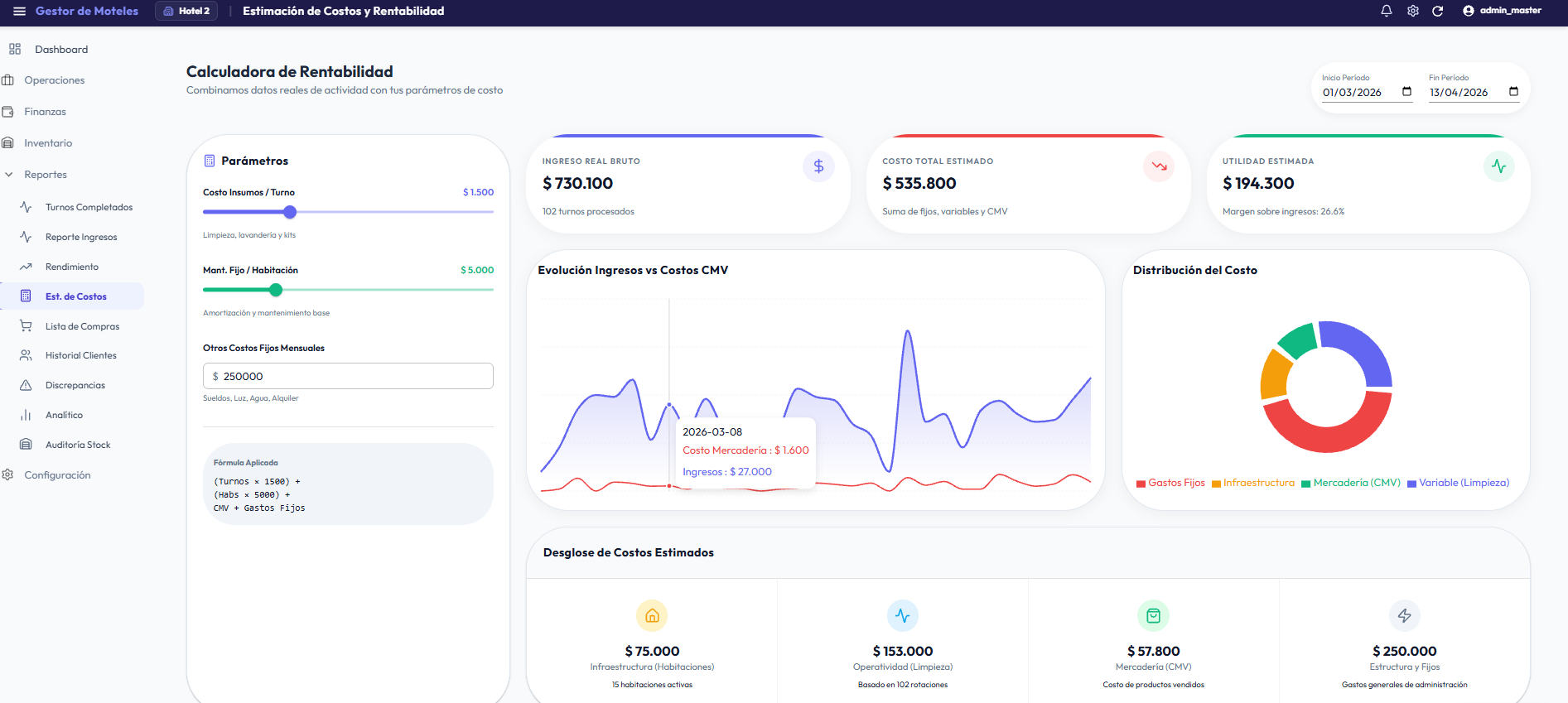
Task: Click the Reporte Ingresos pulse icon
Action: [26, 237]
